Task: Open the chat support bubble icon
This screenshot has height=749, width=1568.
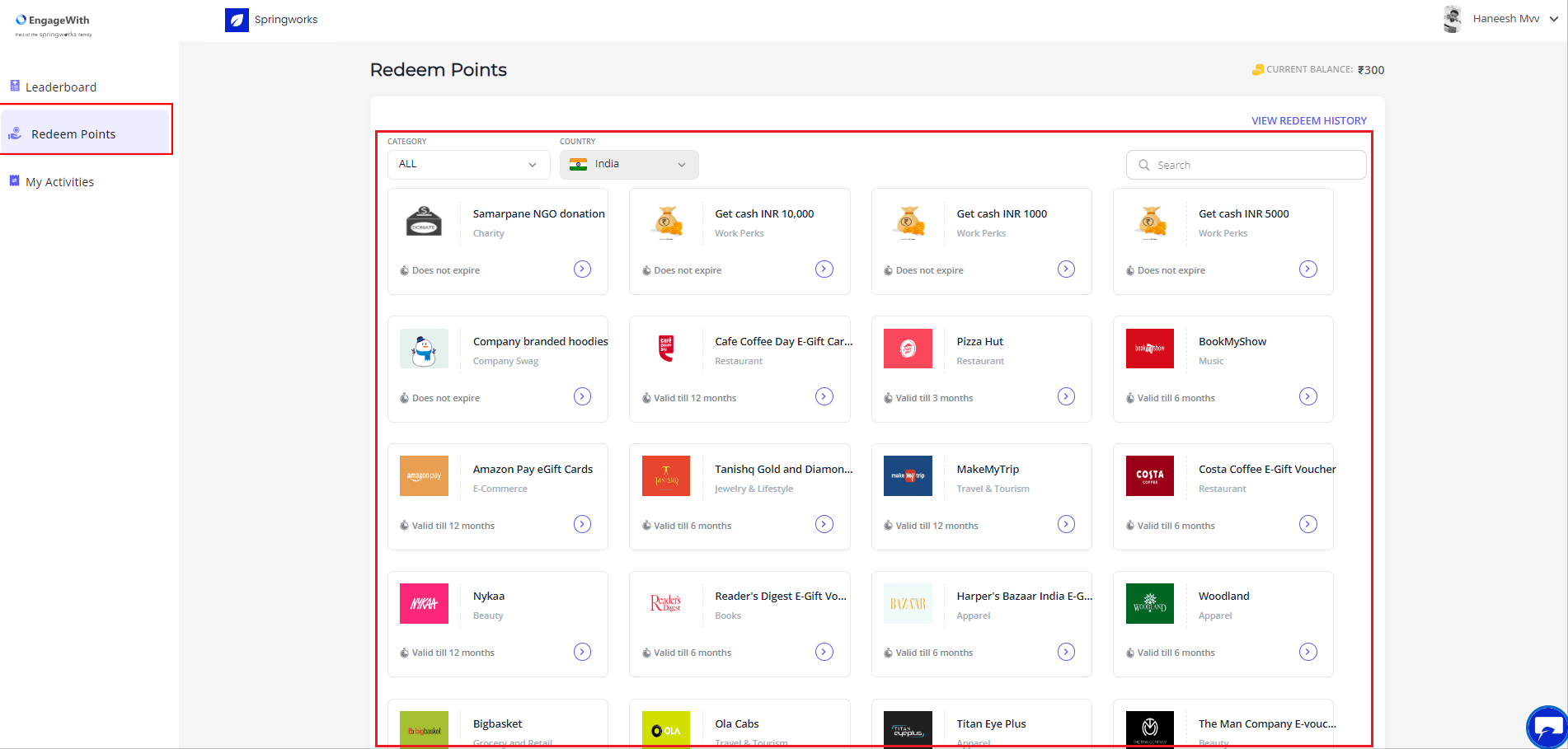Action: click(1547, 727)
